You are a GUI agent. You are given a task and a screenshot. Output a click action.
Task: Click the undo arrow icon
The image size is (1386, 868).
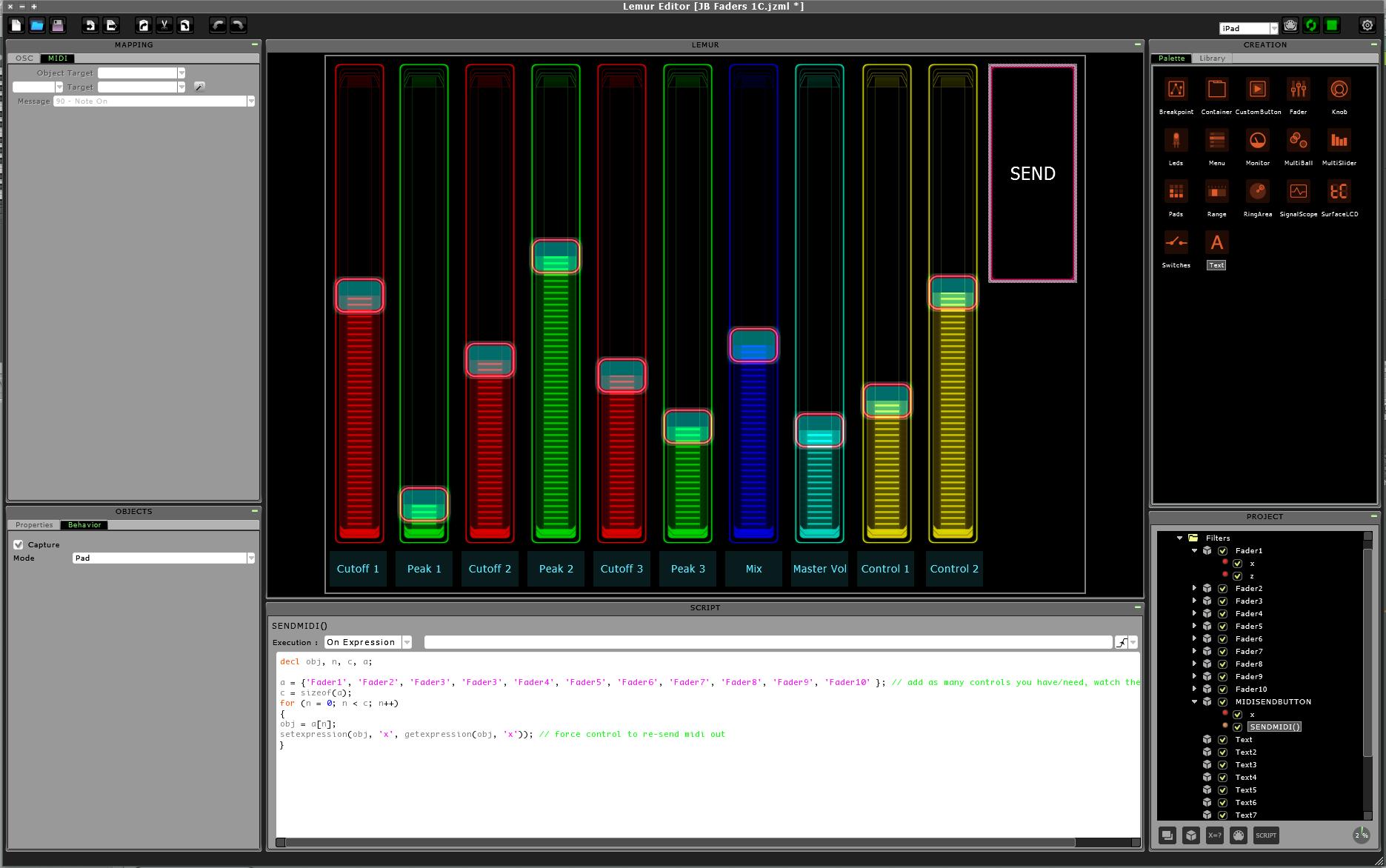(x=218, y=25)
